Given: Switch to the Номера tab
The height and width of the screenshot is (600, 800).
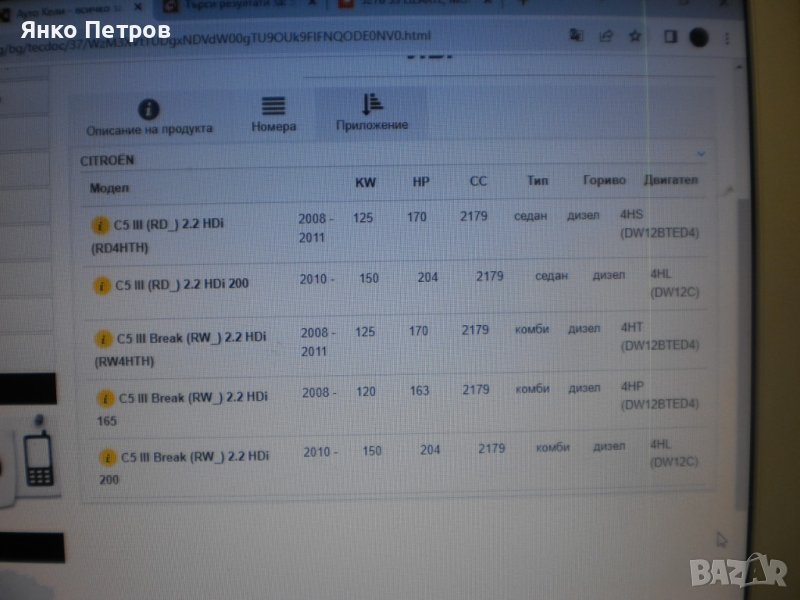Looking at the screenshot, I should pos(273,115).
